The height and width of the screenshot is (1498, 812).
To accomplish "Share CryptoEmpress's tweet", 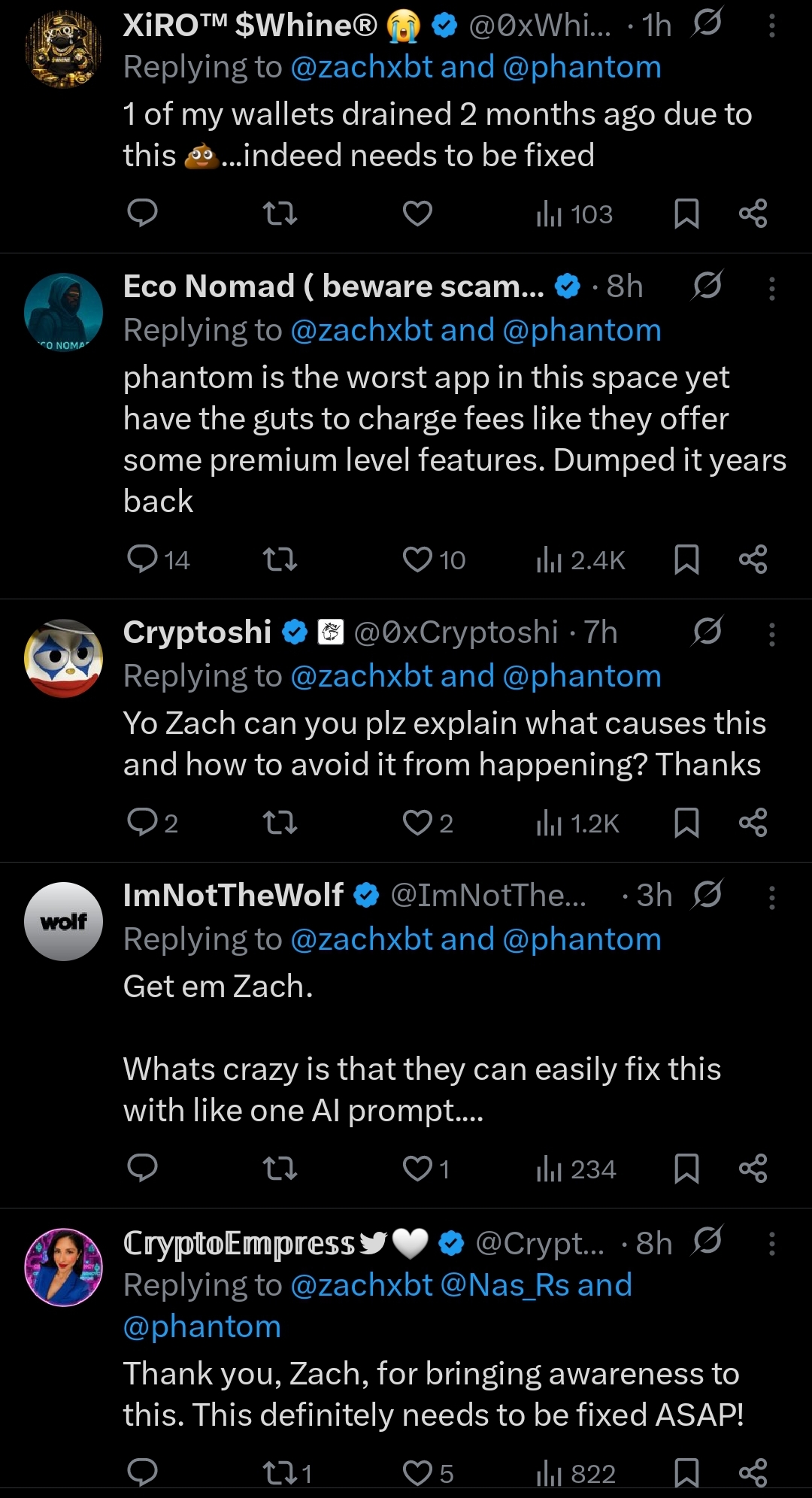I will [x=753, y=1472].
